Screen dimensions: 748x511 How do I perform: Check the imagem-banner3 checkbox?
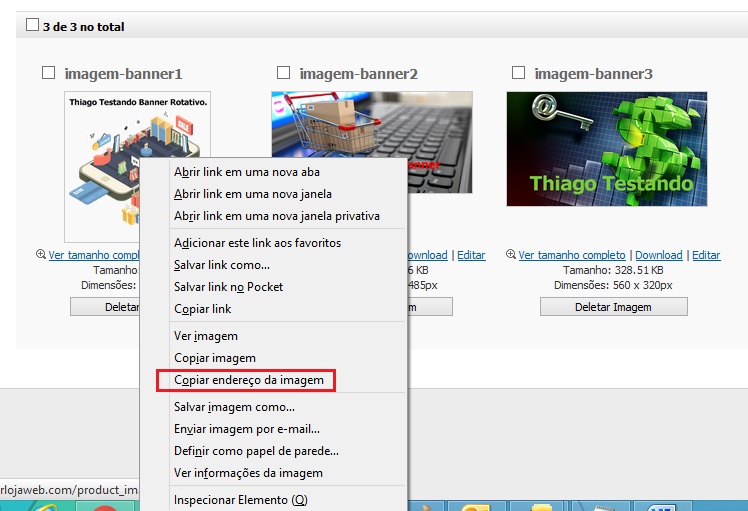click(x=518, y=73)
